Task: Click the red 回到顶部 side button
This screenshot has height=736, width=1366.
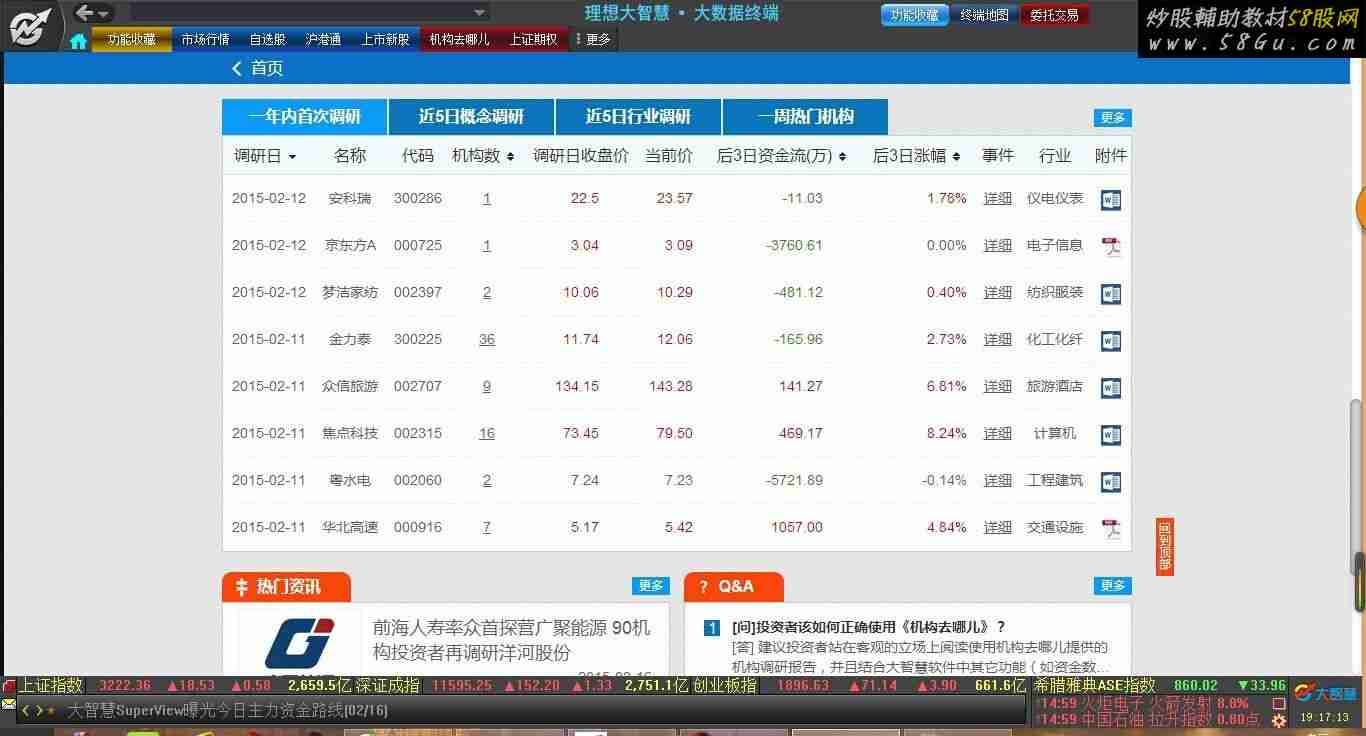Action: (x=1164, y=546)
